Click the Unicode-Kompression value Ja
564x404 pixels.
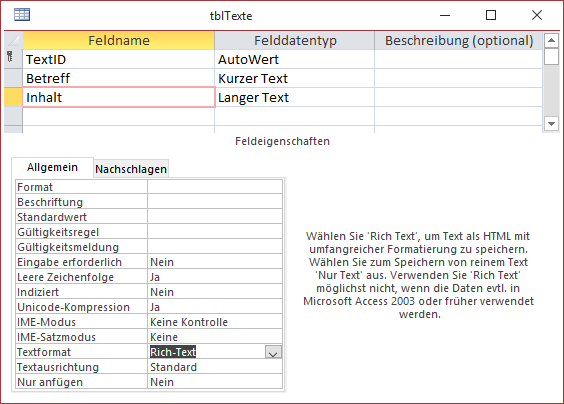215,307
